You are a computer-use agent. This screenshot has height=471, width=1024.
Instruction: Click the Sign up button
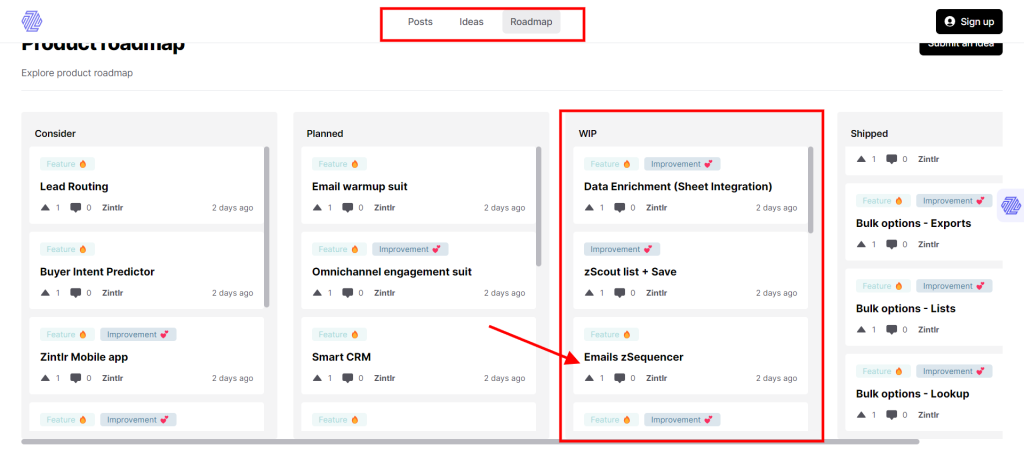[x=968, y=22]
